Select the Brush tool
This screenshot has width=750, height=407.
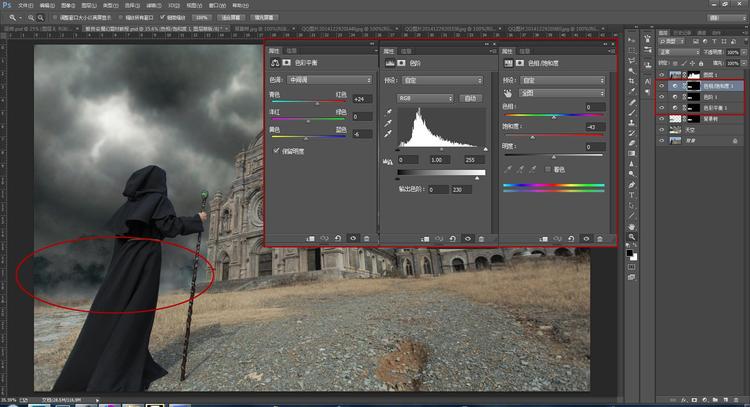click(632, 112)
